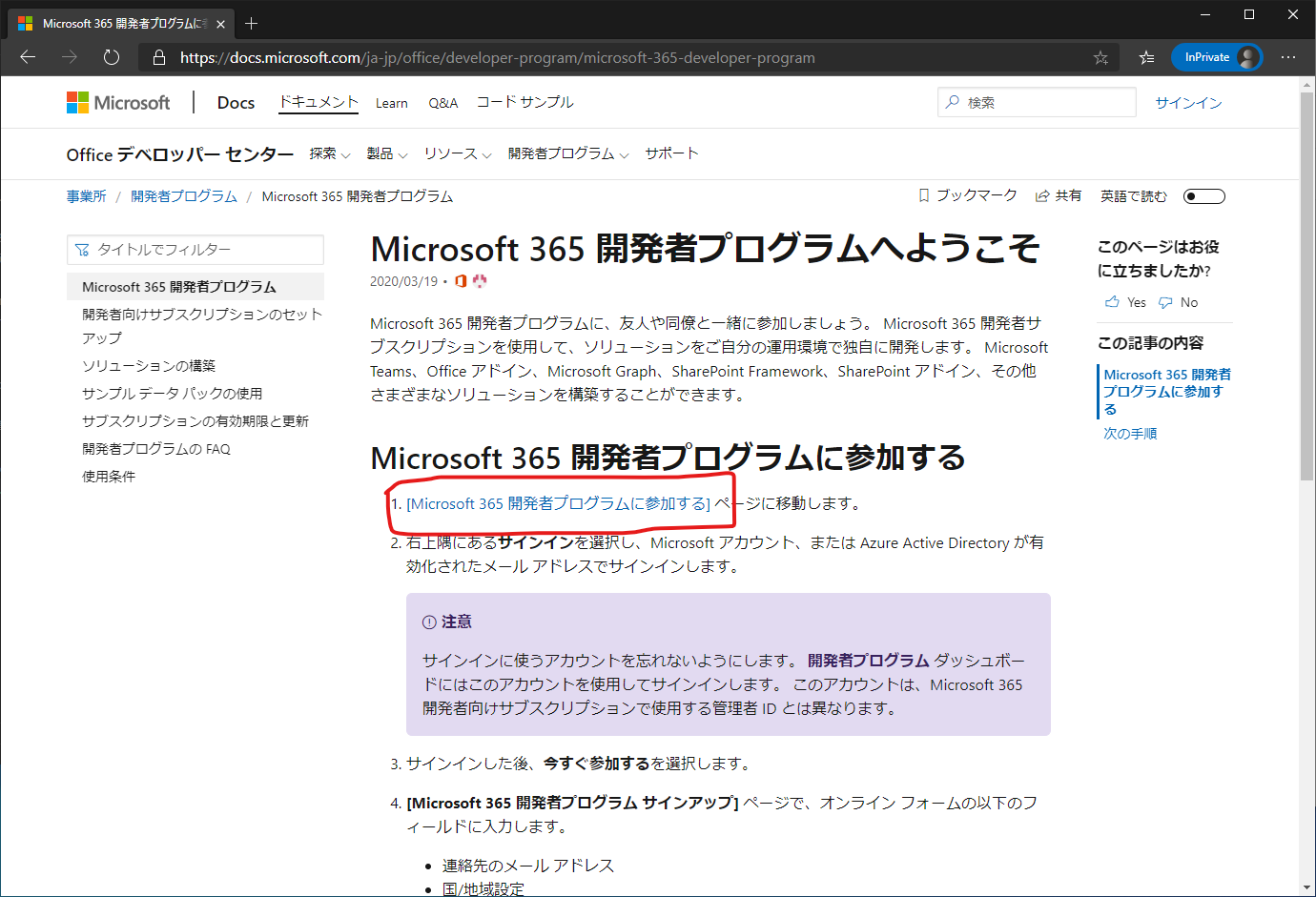The image size is (1316, 897).
Task: Select the Learn nav item
Action: (391, 103)
